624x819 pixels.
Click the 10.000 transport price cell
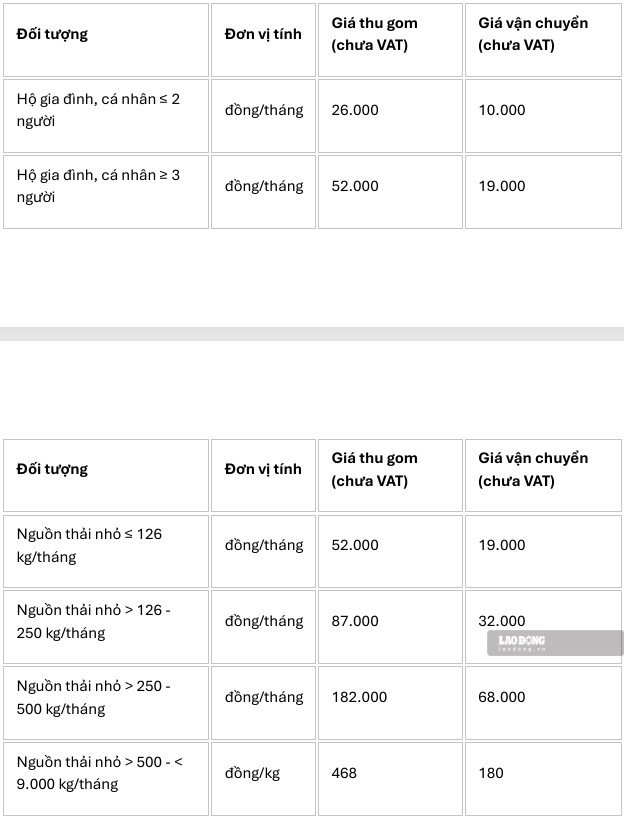coord(543,116)
